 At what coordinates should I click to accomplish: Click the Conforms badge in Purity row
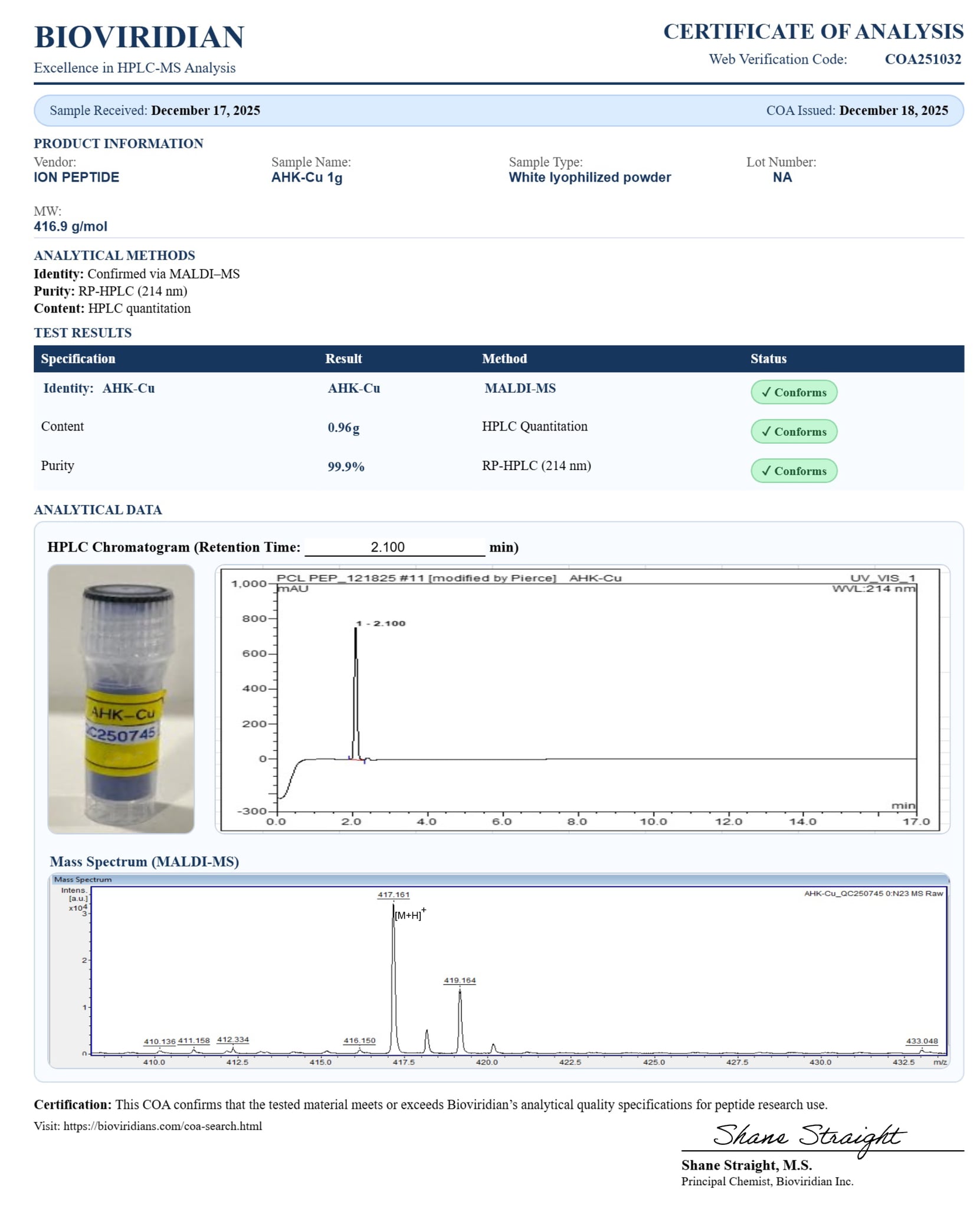[x=793, y=471]
